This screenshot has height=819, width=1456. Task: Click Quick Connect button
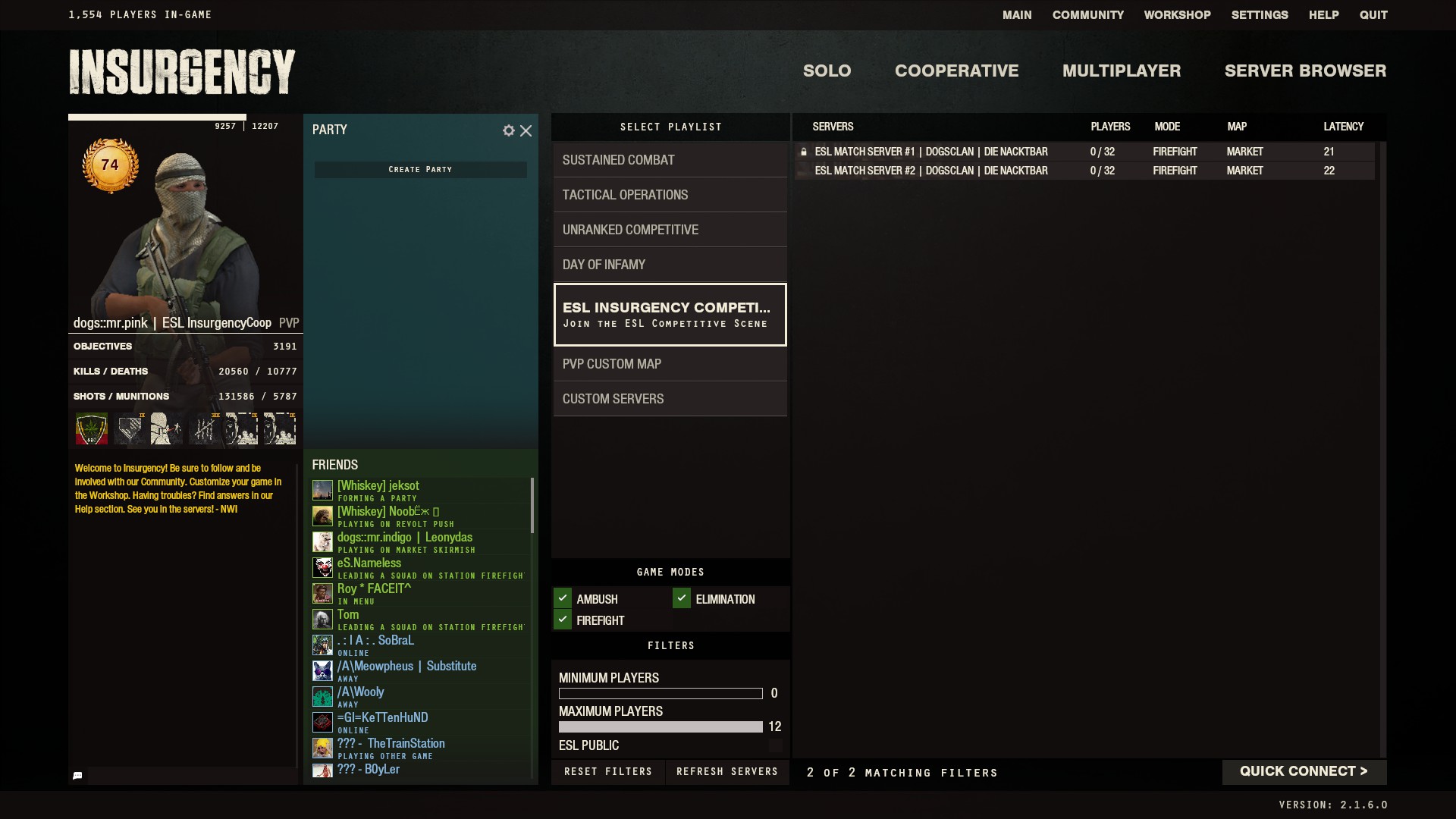(1304, 771)
